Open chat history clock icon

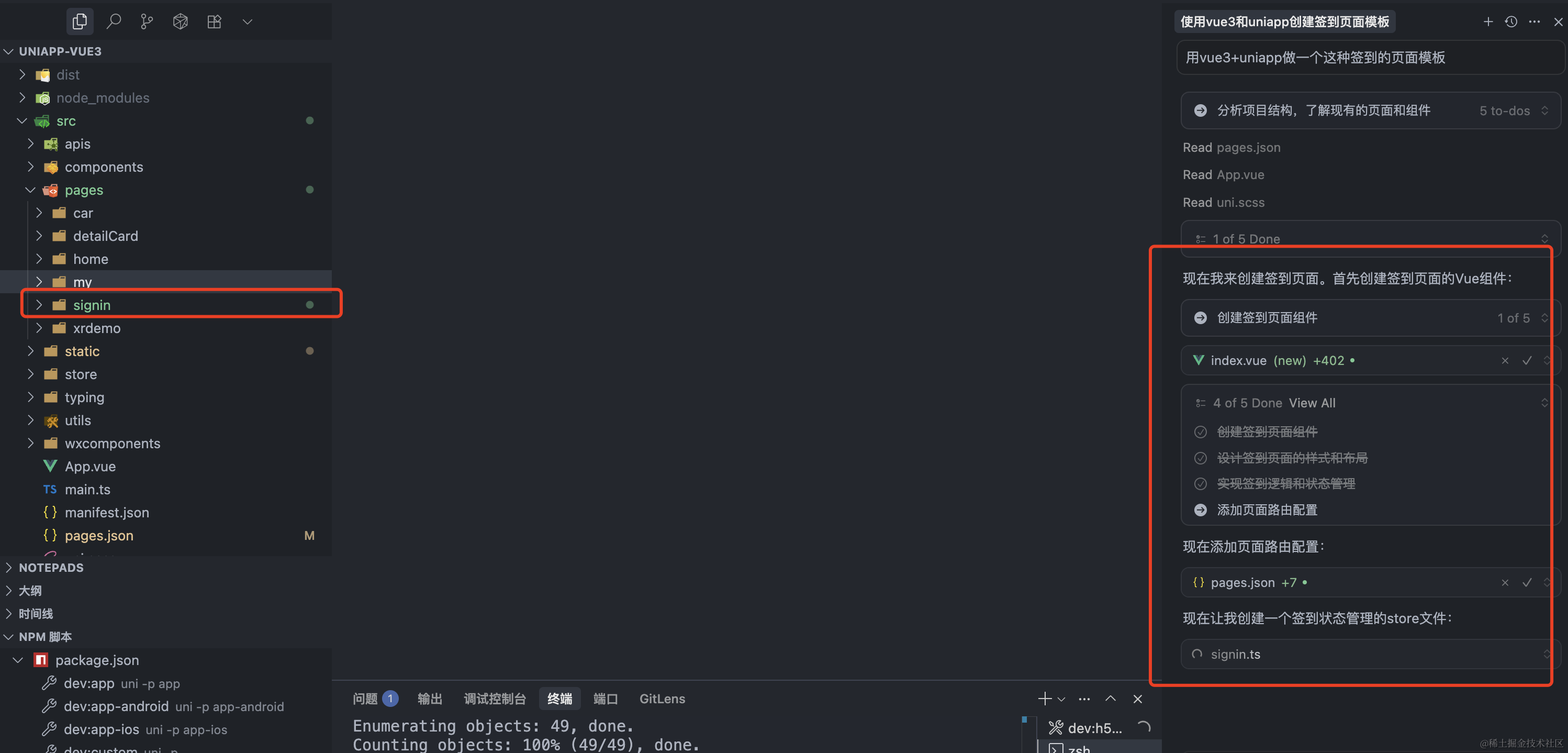pos(1511,21)
